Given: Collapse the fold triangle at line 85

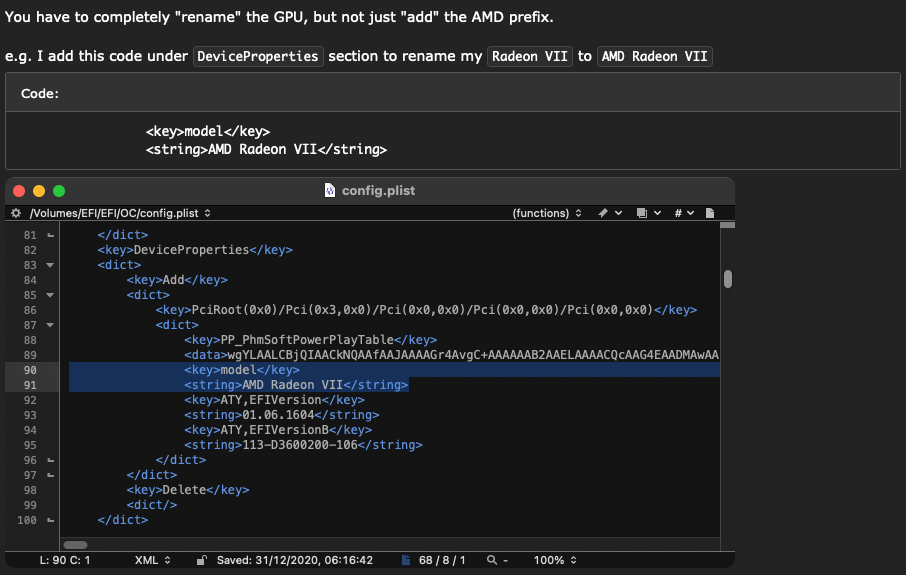Looking at the screenshot, I should (50, 295).
